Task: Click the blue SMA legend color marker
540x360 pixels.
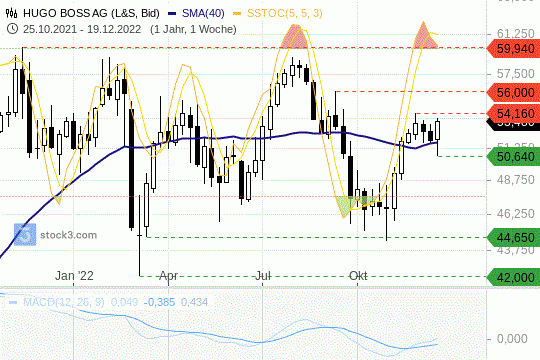Action: (x=172, y=14)
